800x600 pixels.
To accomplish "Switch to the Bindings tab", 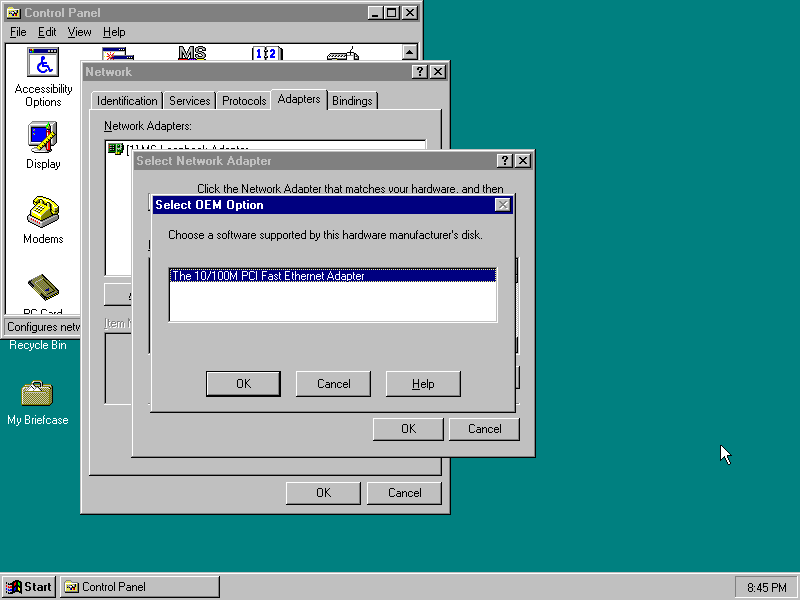I will pos(352,101).
